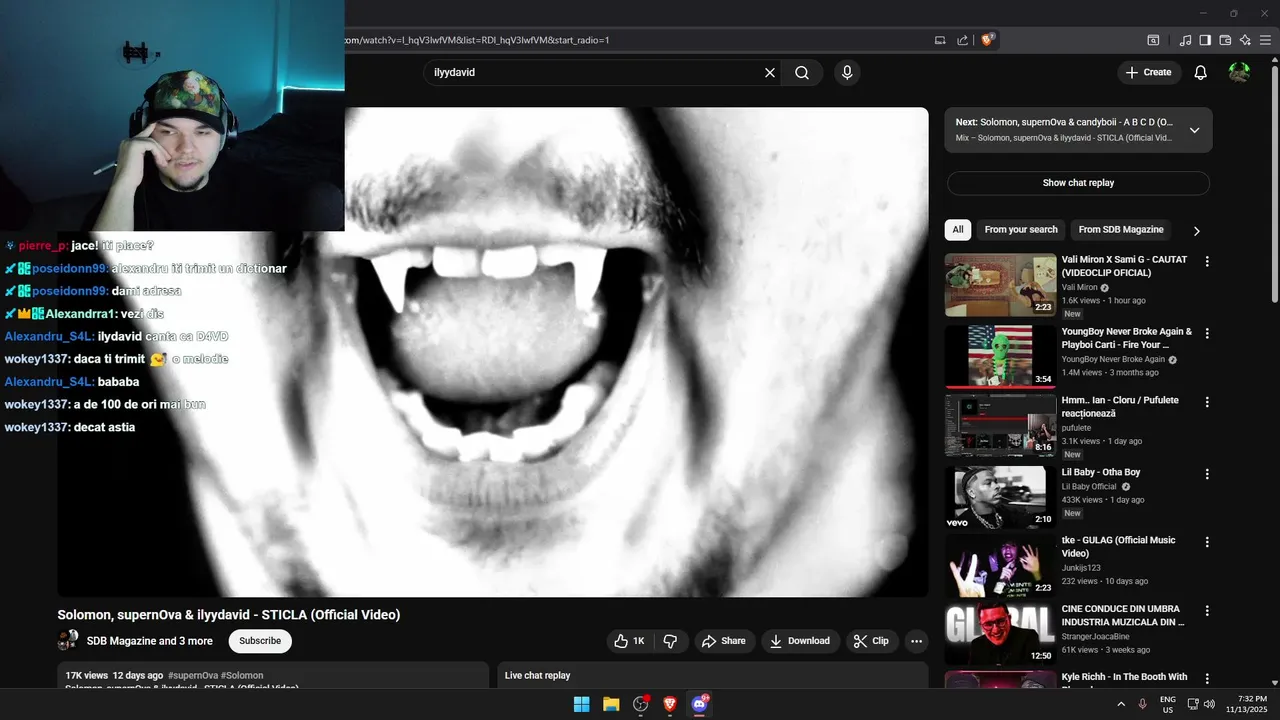Open Brave Leo AI sparkle icon
1280x720 pixels.
point(1245,40)
